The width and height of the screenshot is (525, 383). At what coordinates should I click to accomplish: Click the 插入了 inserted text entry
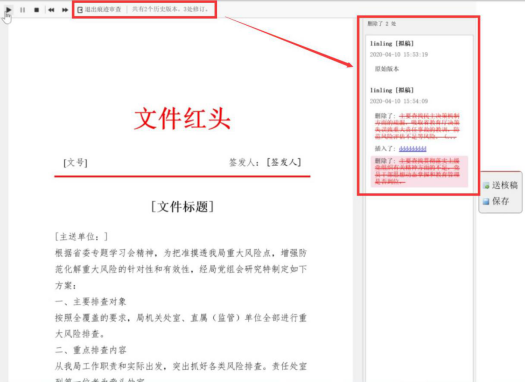coord(400,149)
